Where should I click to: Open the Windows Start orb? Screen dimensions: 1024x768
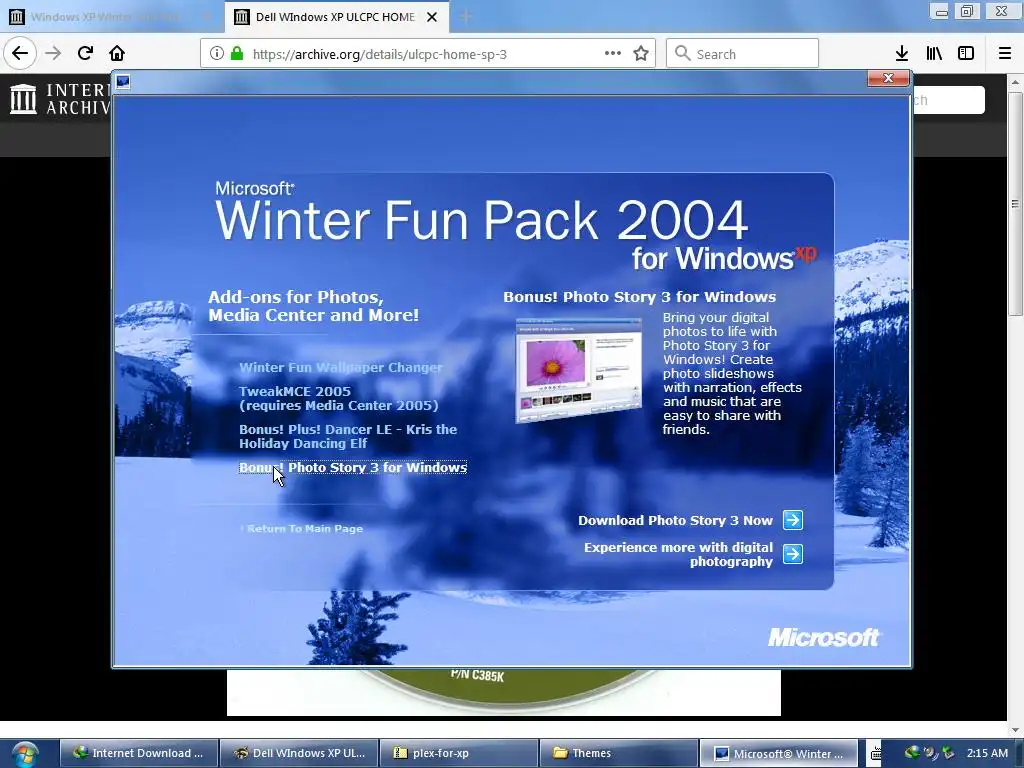[x=24, y=754]
